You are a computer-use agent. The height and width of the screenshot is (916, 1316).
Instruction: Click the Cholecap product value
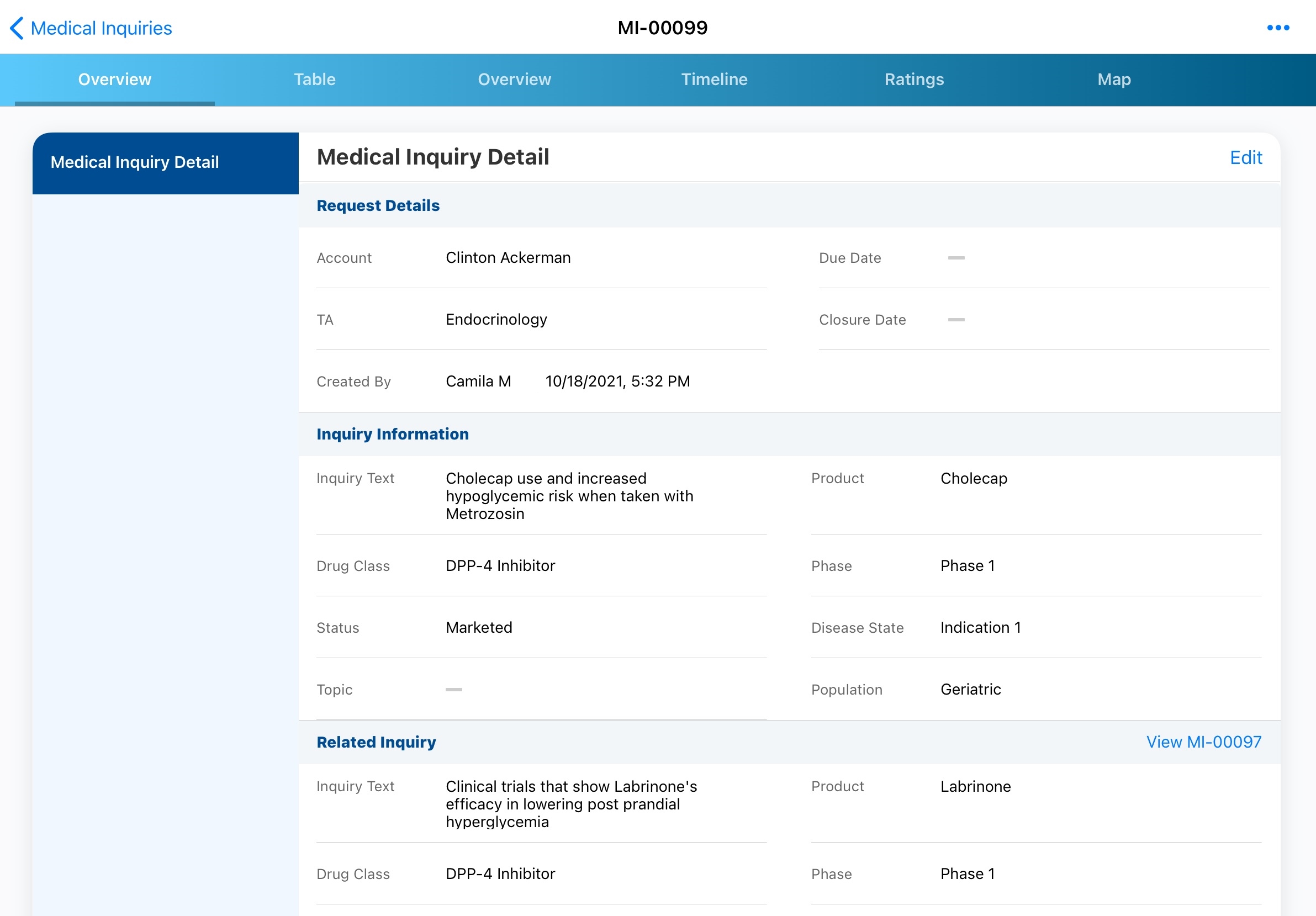coord(973,478)
